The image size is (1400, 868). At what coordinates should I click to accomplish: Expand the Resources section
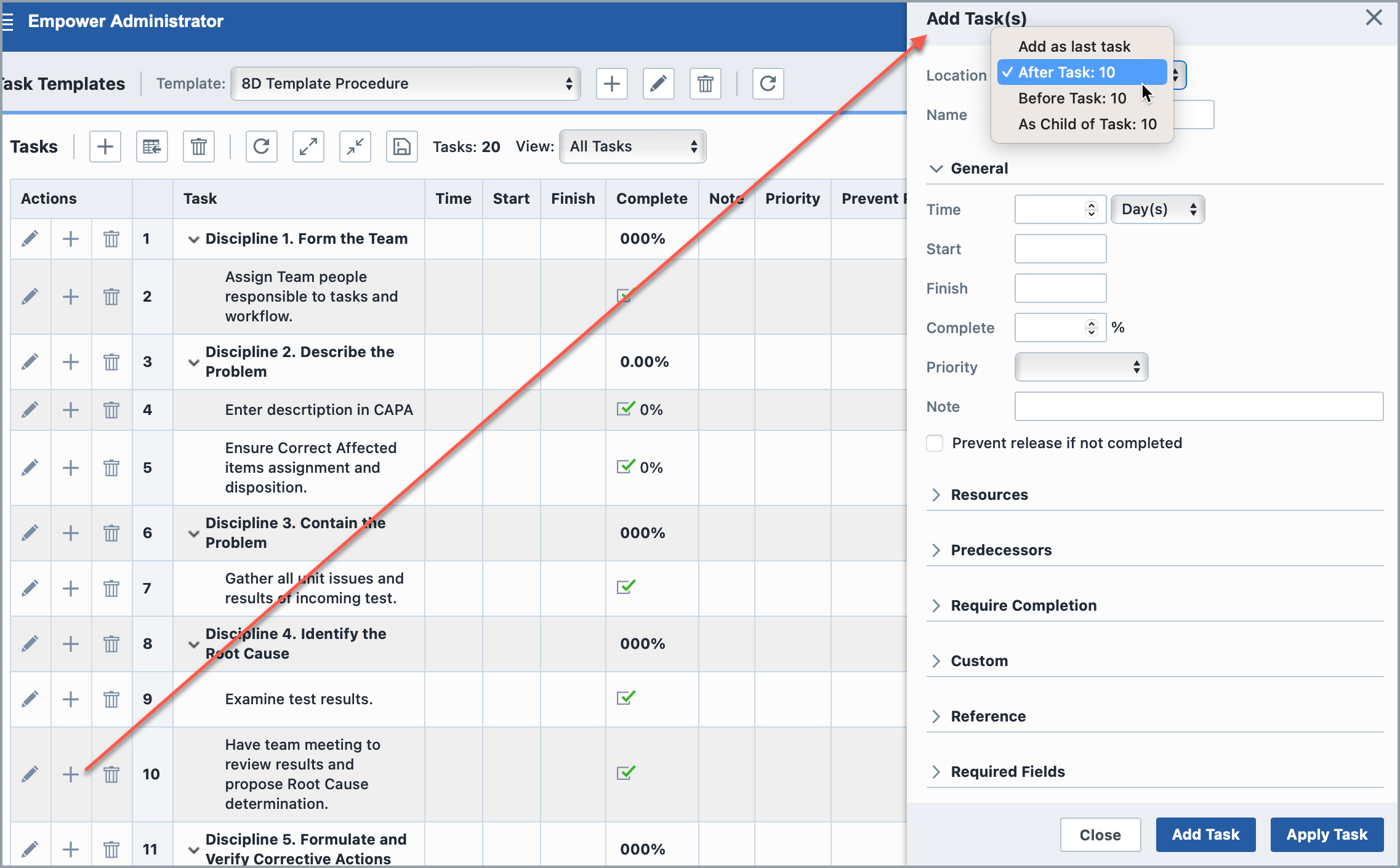tap(989, 495)
